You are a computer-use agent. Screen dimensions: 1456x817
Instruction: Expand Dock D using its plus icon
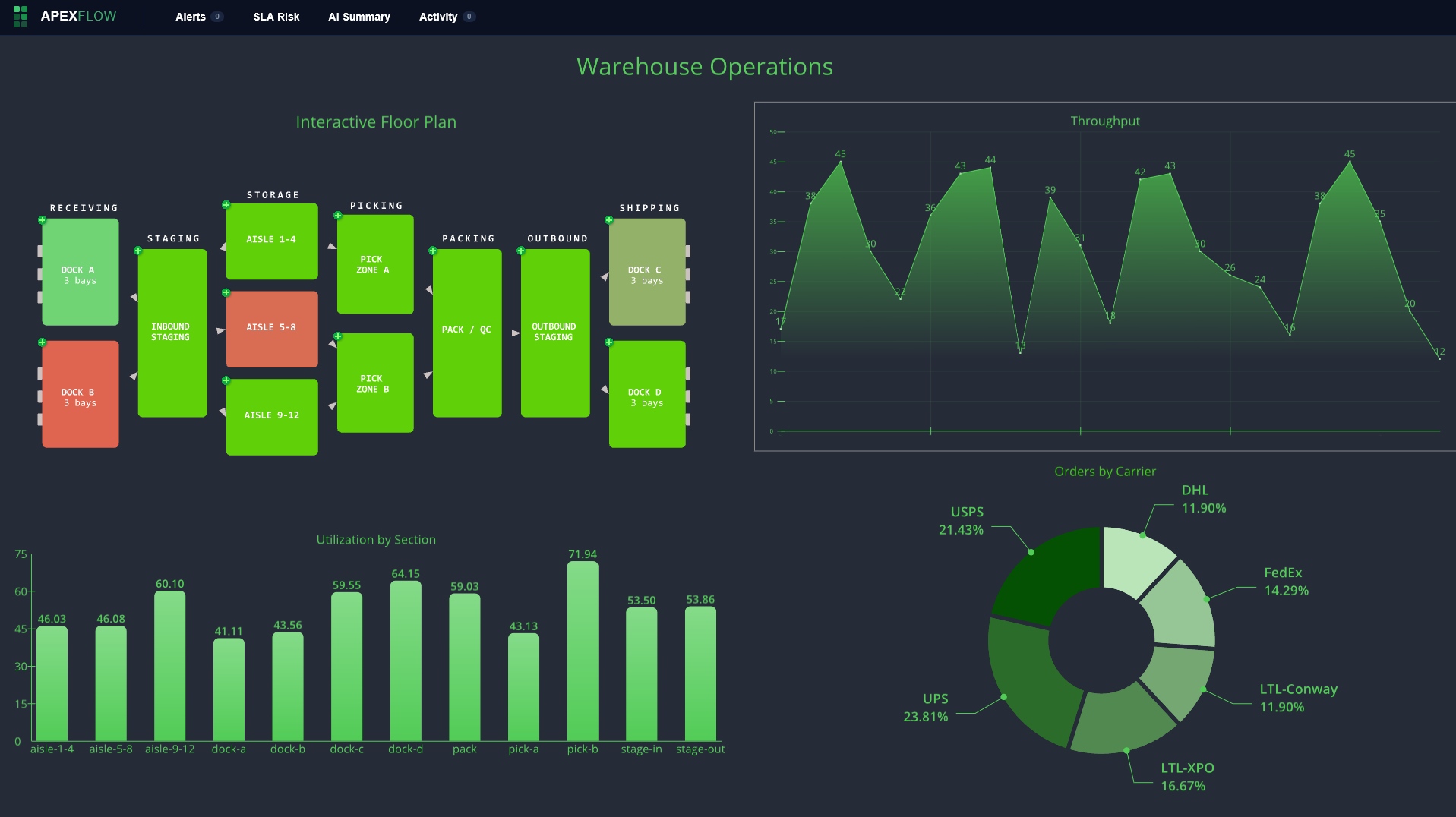(609, 342)
